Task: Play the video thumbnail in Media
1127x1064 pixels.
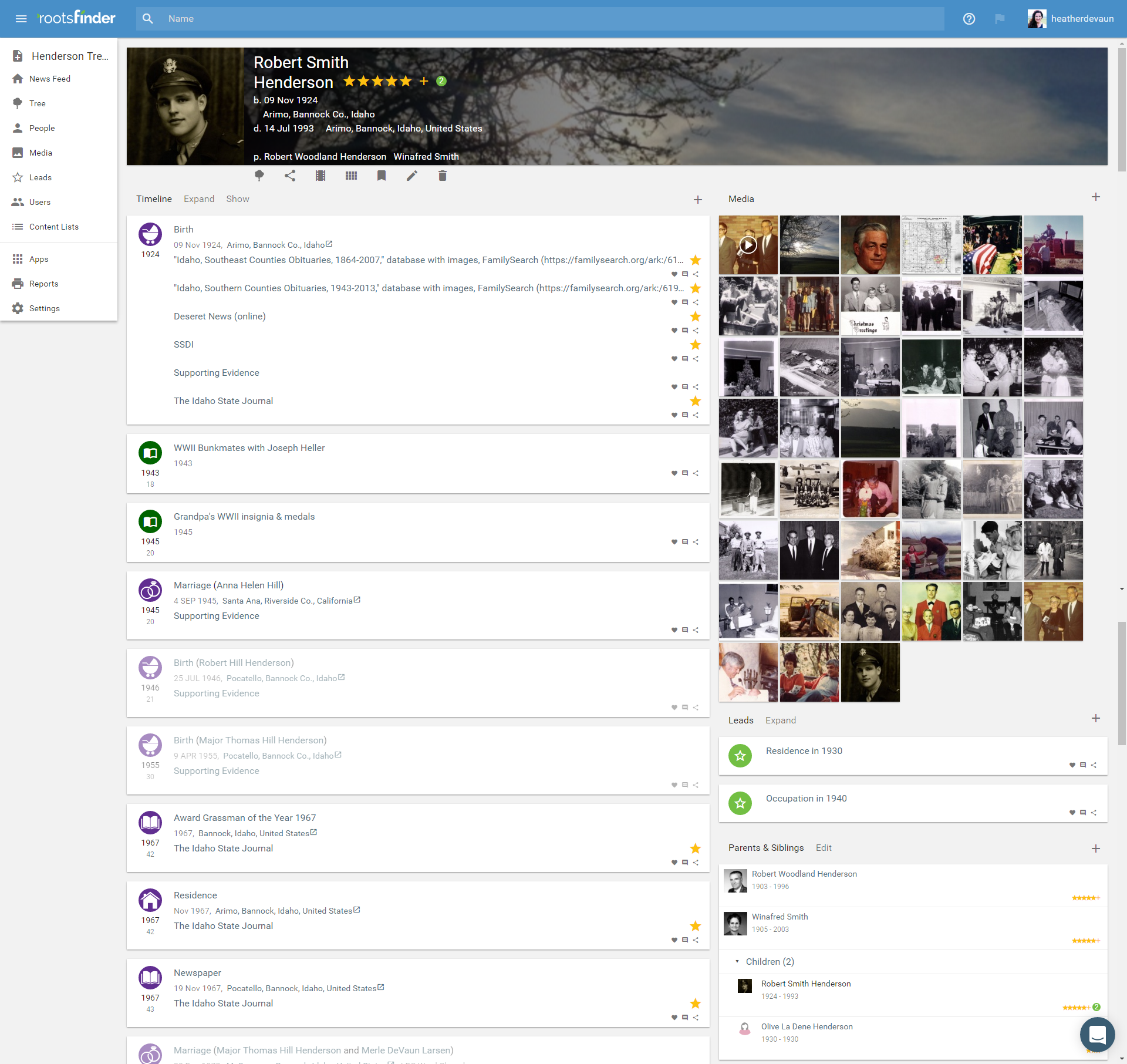Action: (748, 245)
